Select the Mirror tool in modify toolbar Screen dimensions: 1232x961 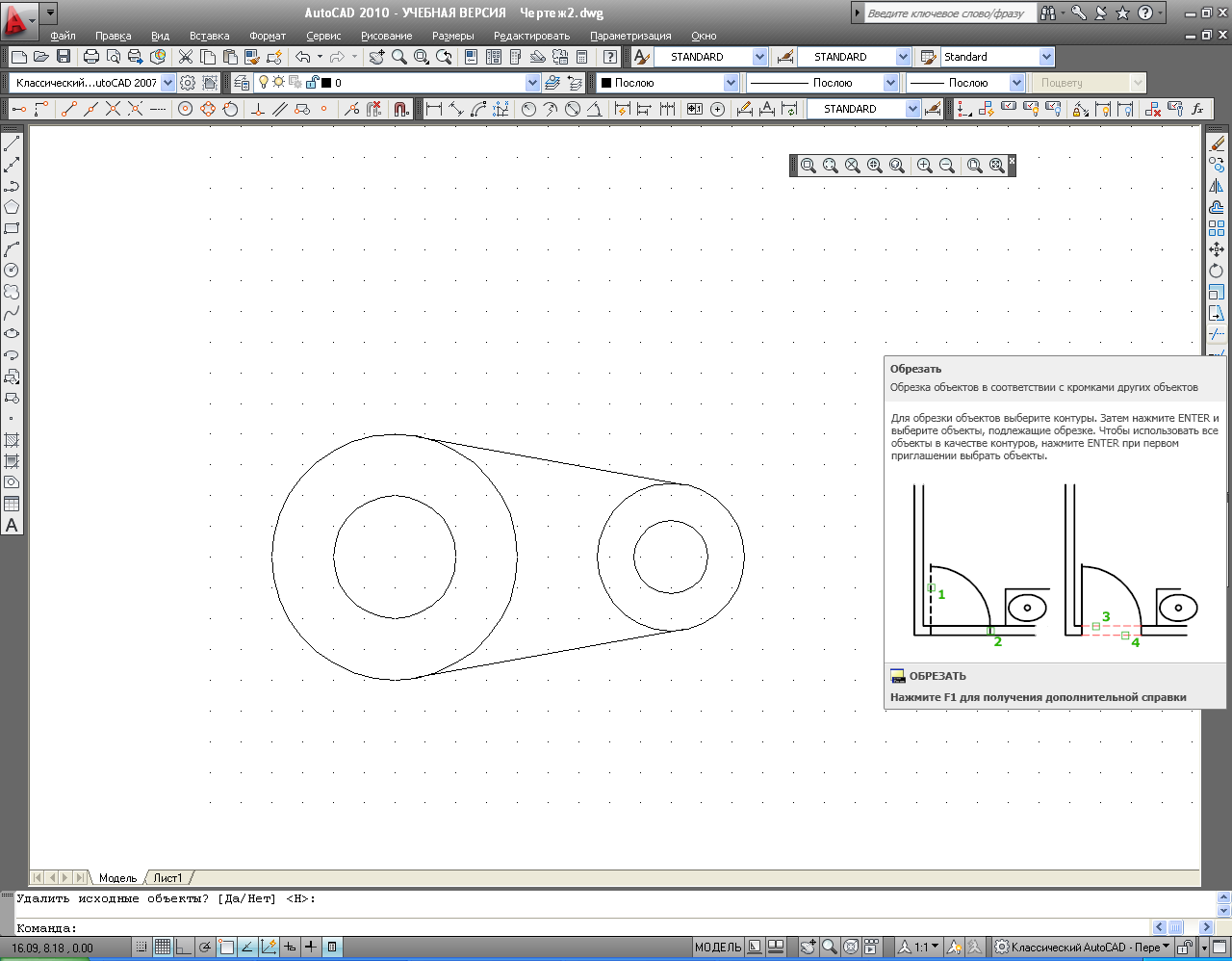click(1217, 186)
